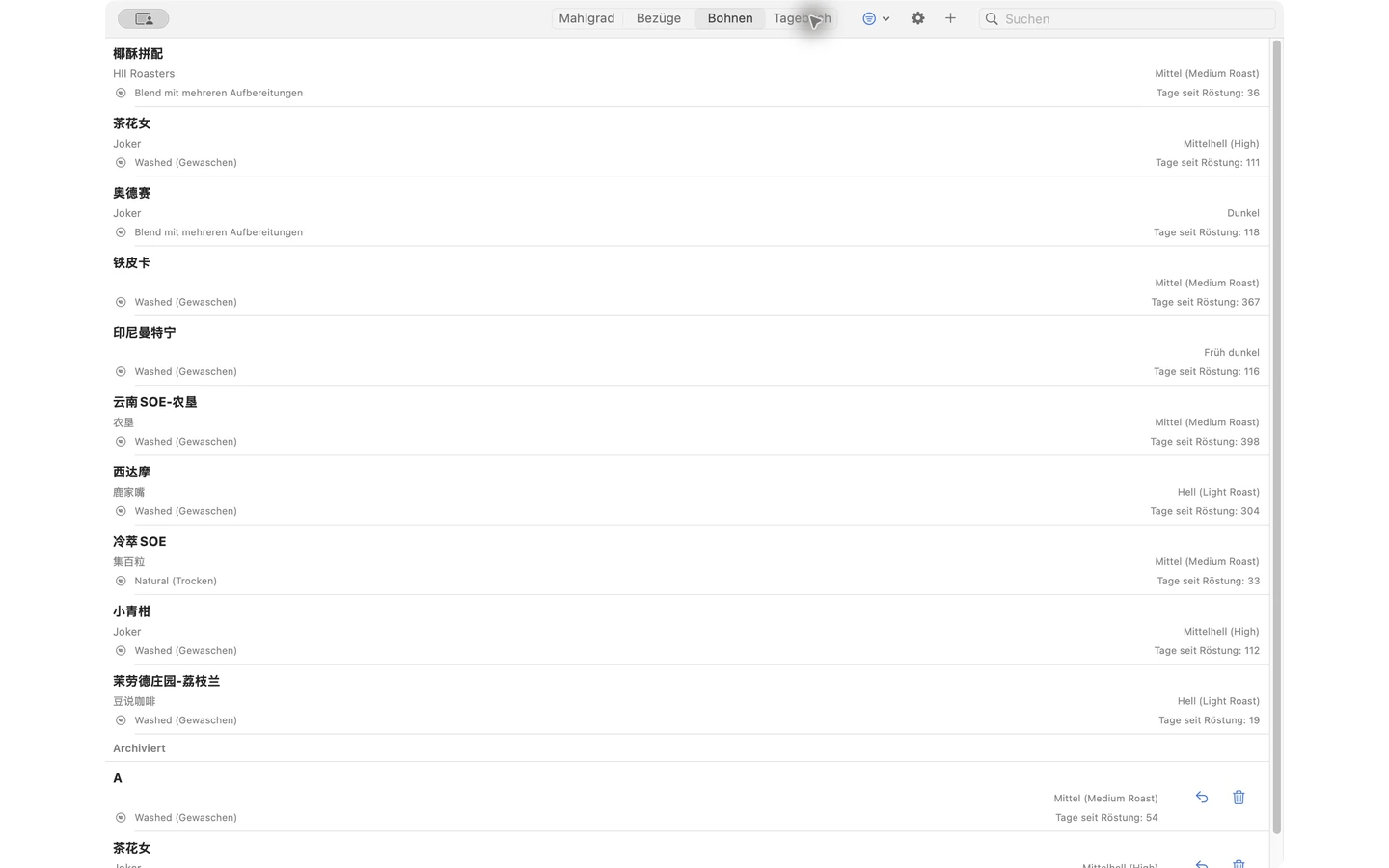Click Tage seit Röstung: 111

[x=1208, y=163]
